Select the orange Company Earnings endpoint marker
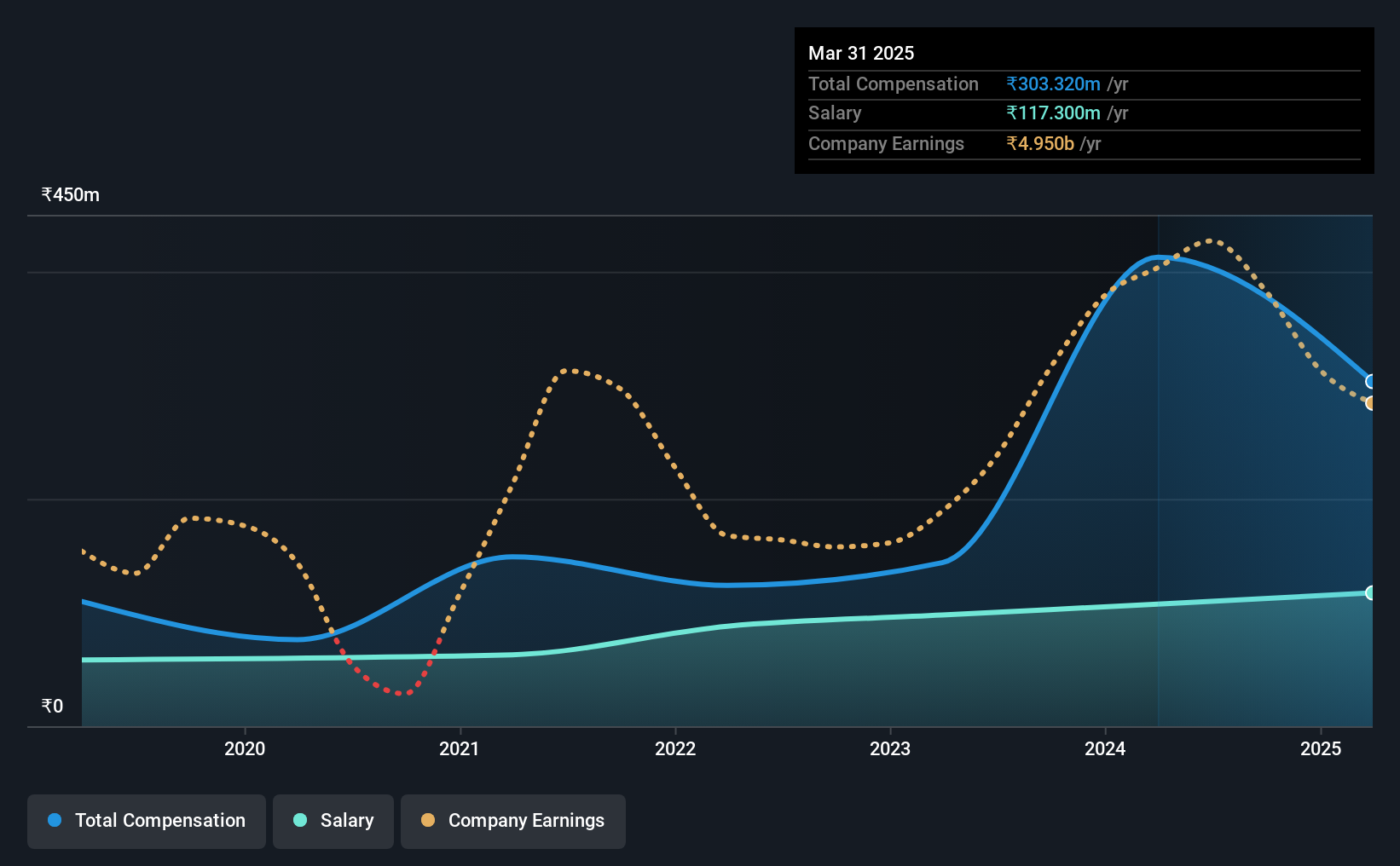Viewport: 1400px width, 866px height. [1371, 403]
